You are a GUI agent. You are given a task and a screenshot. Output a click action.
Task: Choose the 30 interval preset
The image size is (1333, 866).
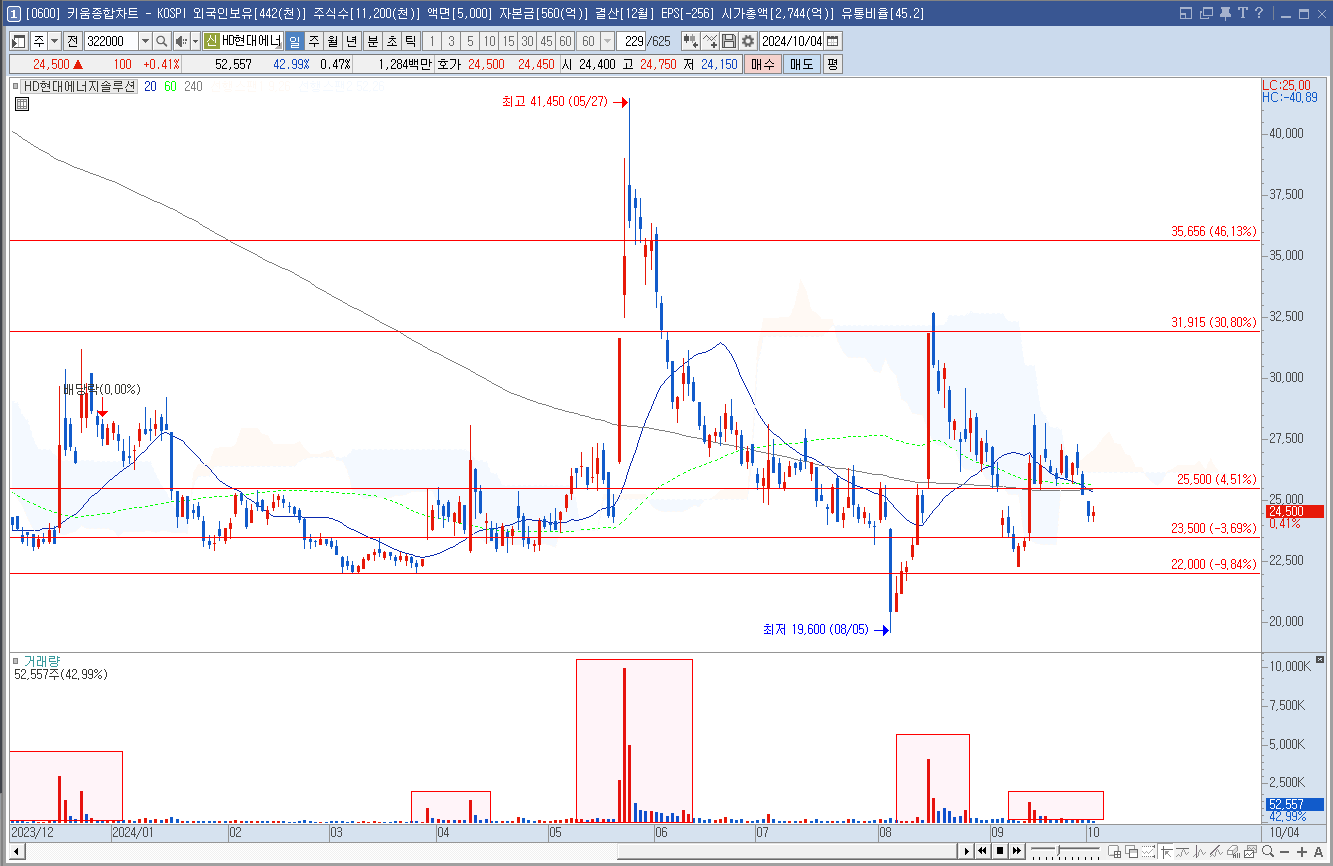click(527, 41)
